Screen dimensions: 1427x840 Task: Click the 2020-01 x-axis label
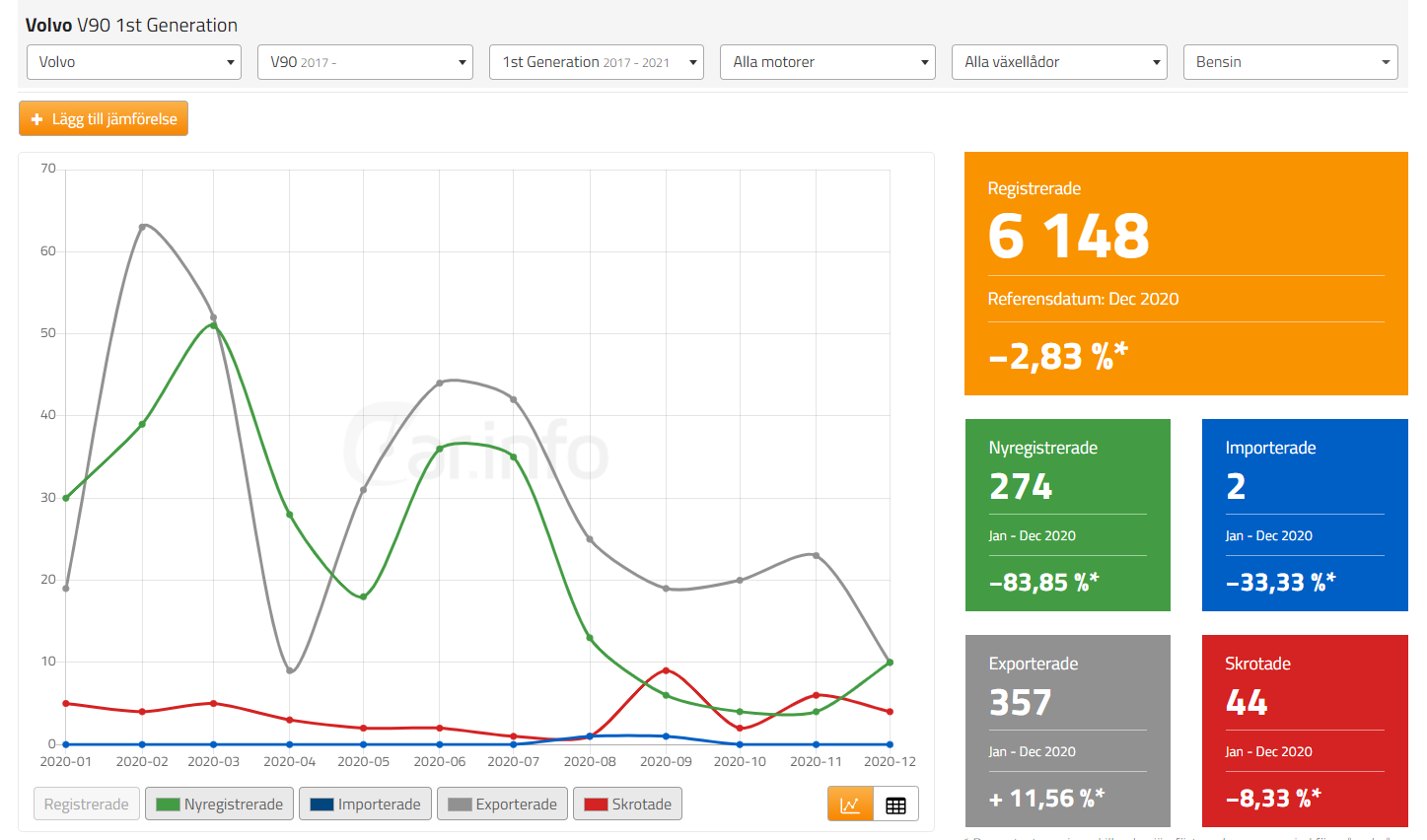(x=65, y=762)
